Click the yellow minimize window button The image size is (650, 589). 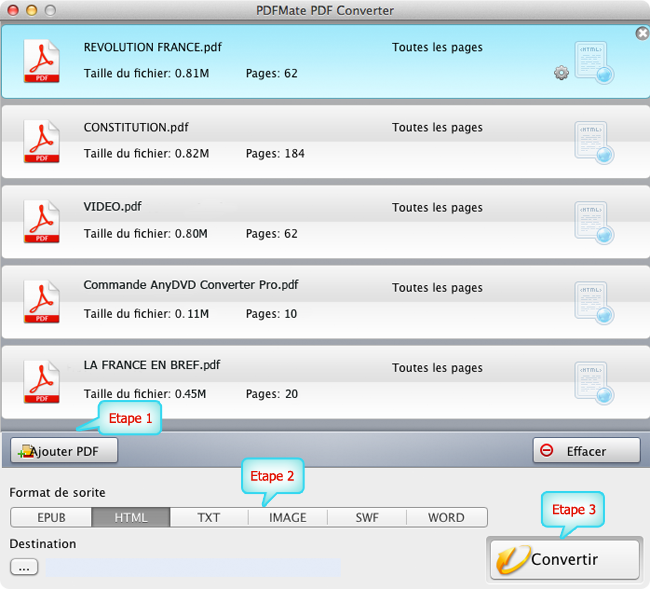pos(32,10)
